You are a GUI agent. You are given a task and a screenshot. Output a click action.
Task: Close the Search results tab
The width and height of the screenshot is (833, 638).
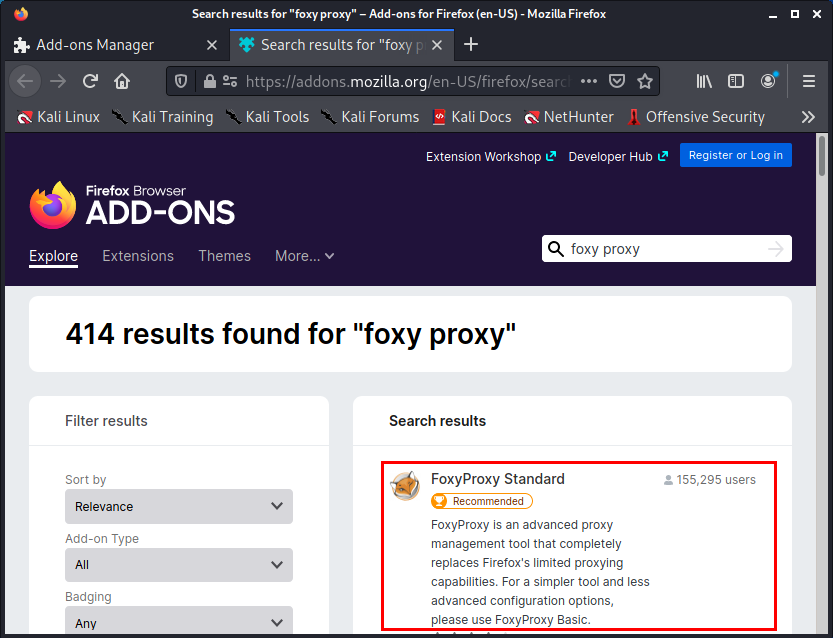437,45
